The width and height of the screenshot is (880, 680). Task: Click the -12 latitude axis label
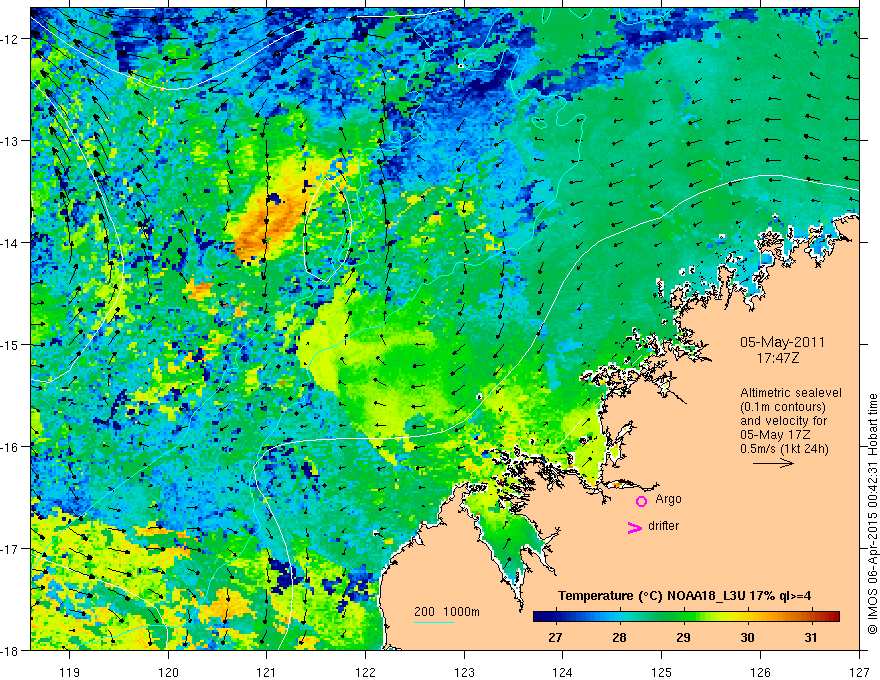[10, 39]
